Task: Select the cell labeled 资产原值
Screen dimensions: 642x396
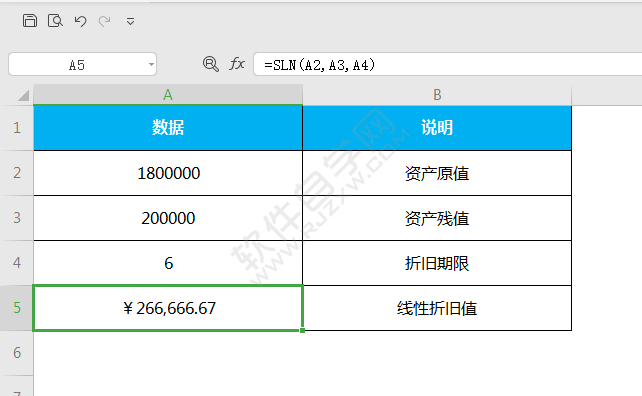Action: pos(437,173)
